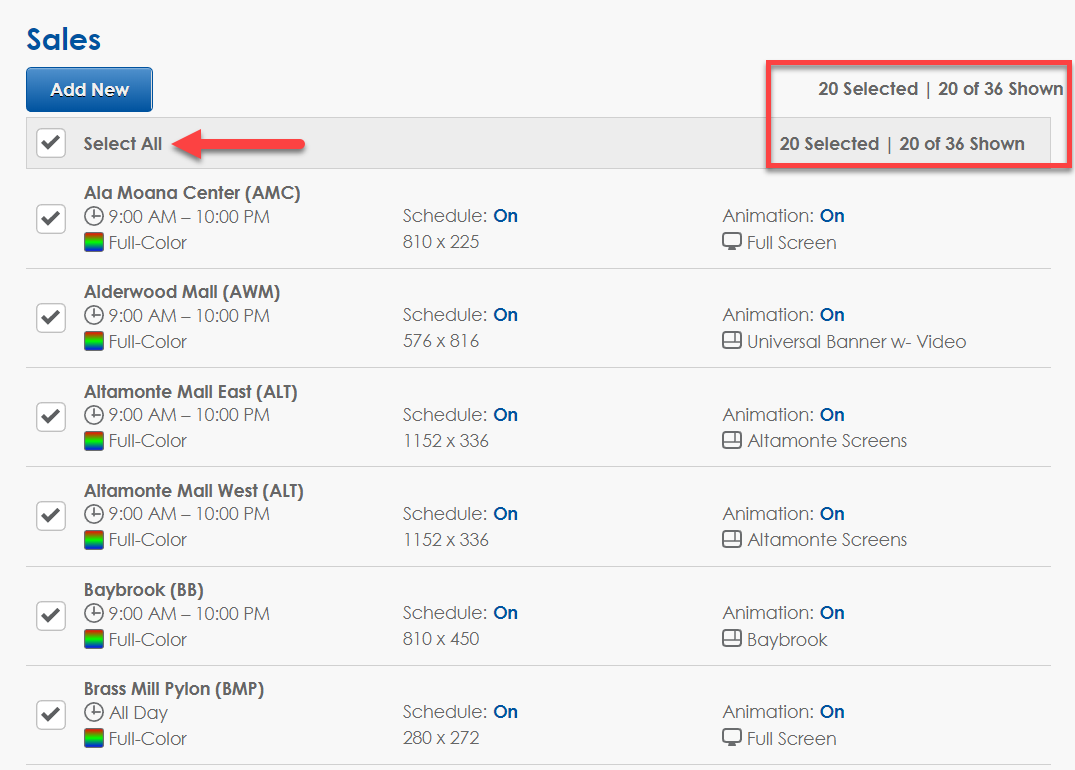Click the Full Screen monitor icon for Brass Mill Pylon
Image resolution: width=1075 pixels, height=770 pixels.
732,738
